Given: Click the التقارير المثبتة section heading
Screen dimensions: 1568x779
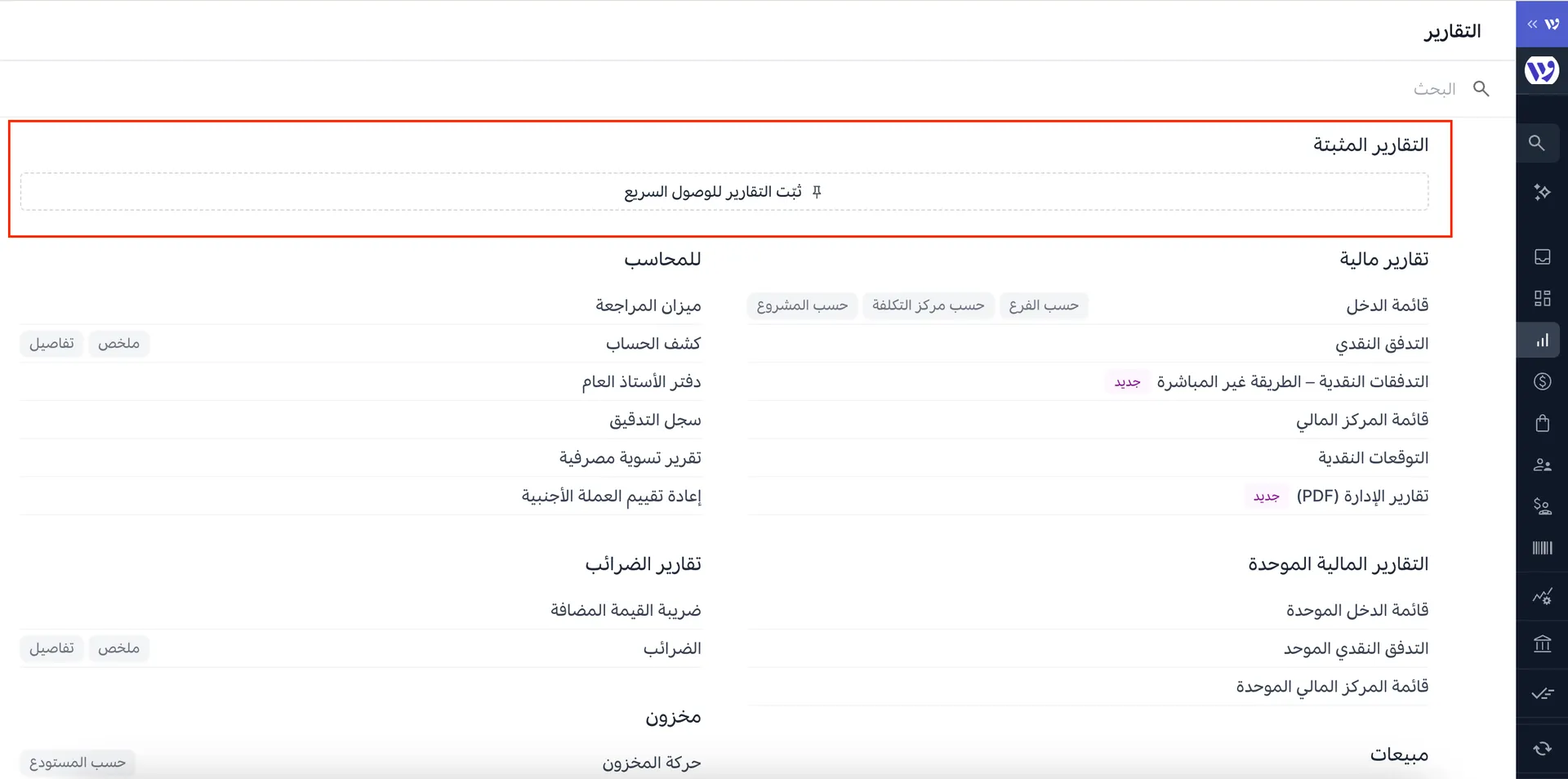Looking at the screenshot, I should tap(1370, 145).
